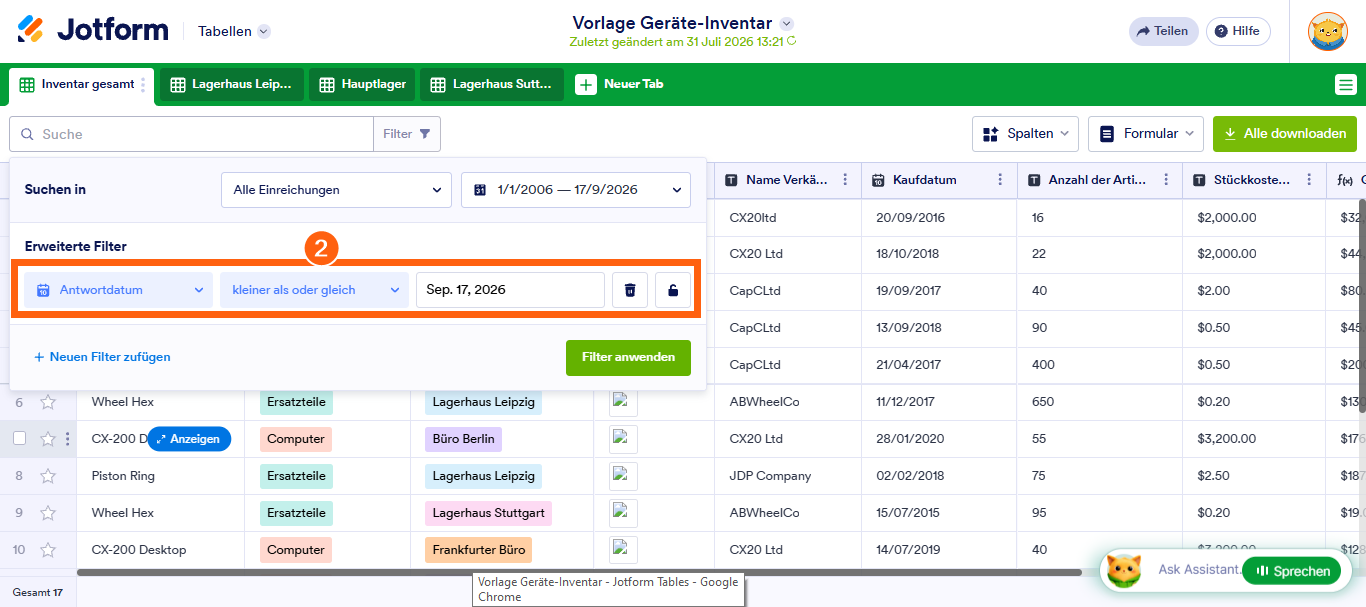Open Anzahl der Arti... column options dots
This screenshot has height=607, width=1366.
[x=1165, y=180]
